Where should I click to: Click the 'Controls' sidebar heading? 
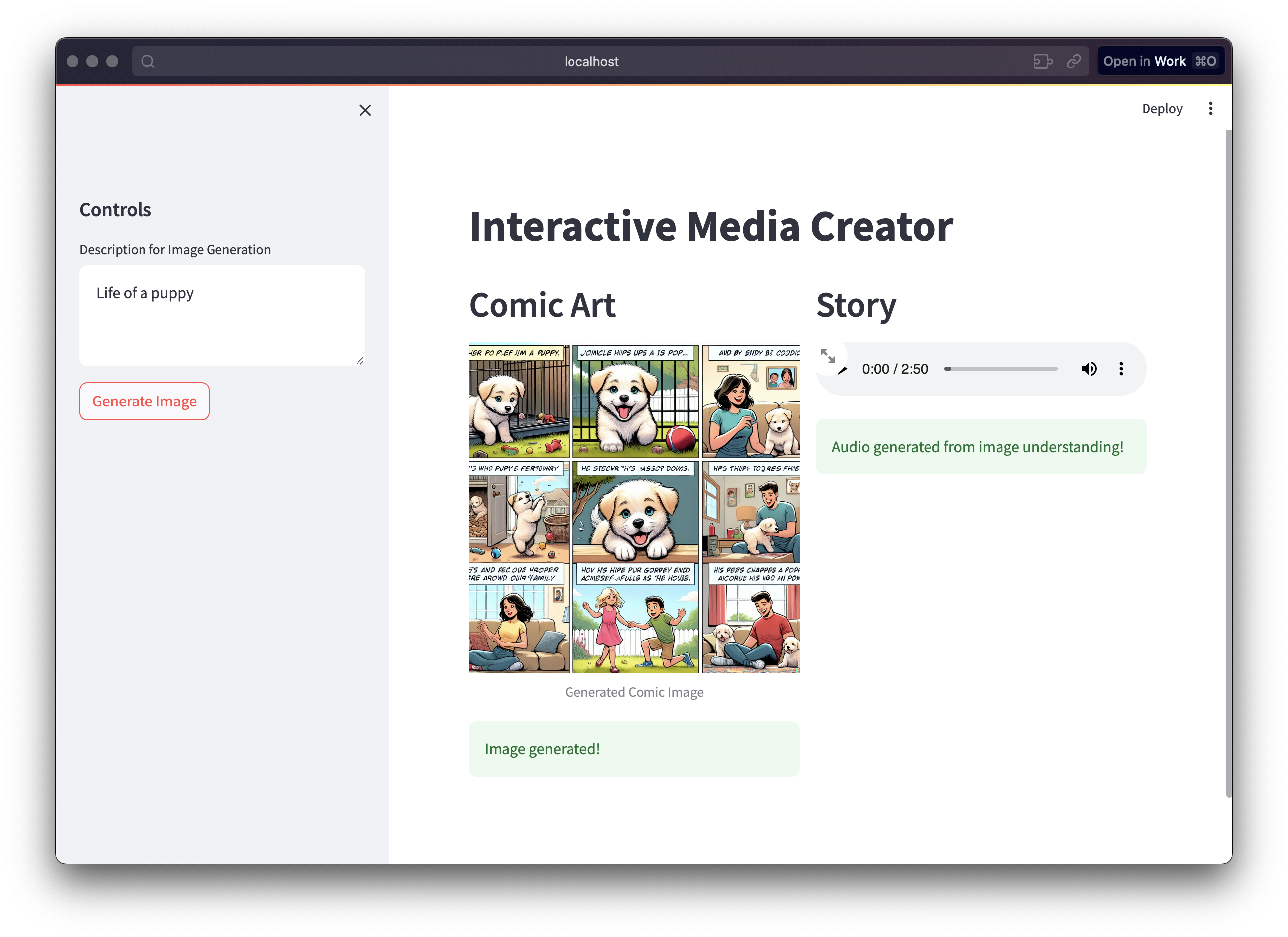(115, 210)
